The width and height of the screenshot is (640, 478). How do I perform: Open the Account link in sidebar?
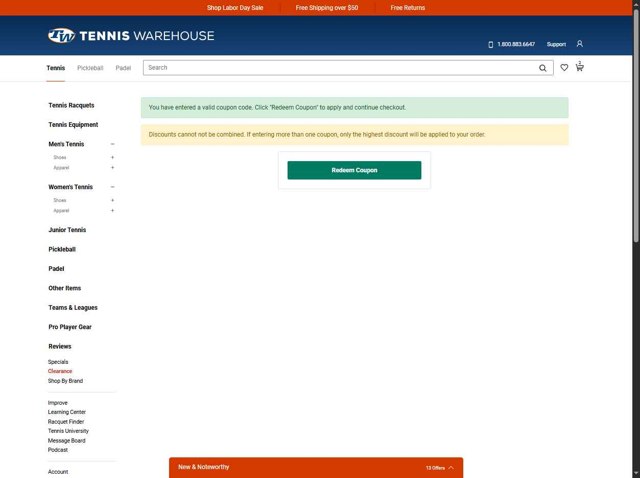point(58,472)
